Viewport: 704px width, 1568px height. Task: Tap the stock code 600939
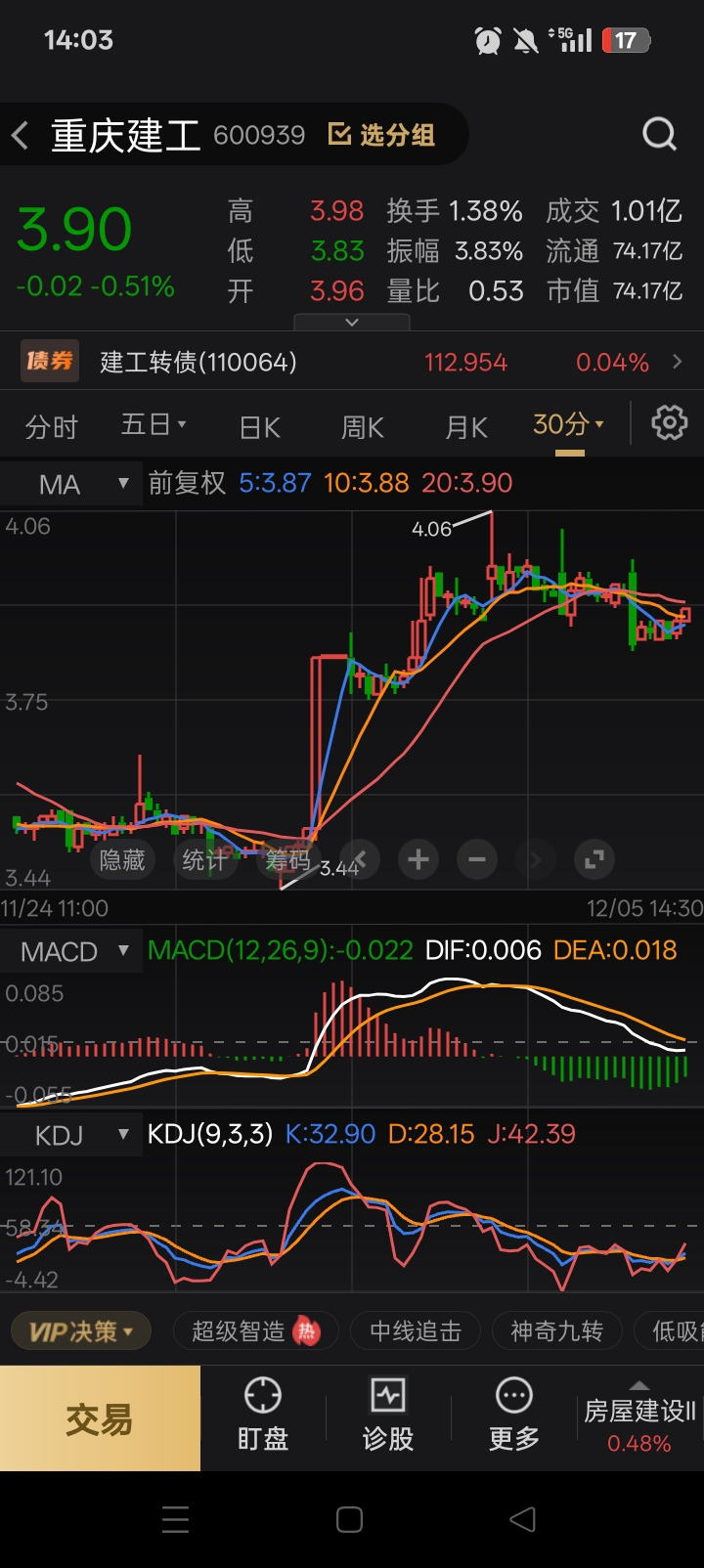coord(259,135)
